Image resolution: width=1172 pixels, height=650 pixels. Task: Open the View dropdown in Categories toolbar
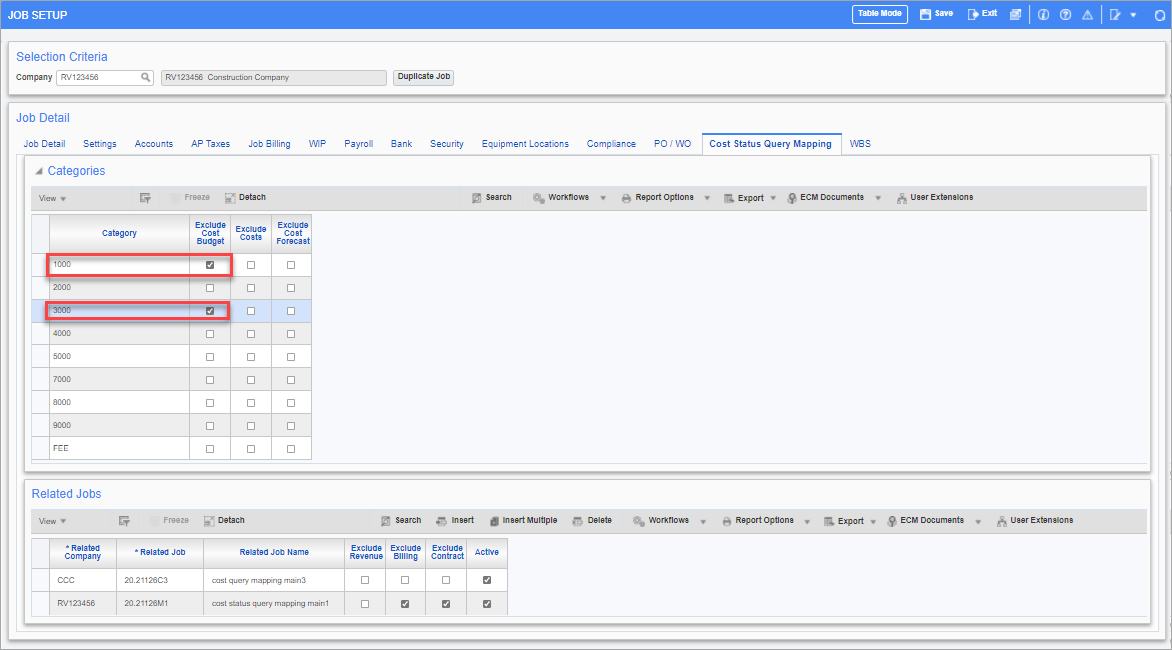52,198
